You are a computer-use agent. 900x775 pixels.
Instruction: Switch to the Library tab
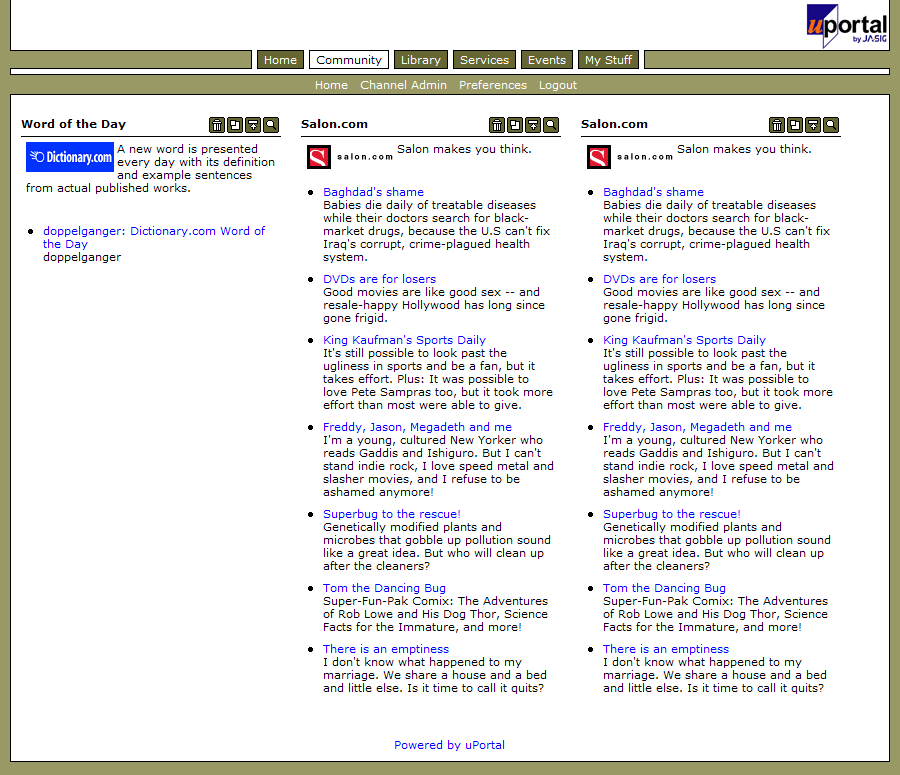[421, 60]
